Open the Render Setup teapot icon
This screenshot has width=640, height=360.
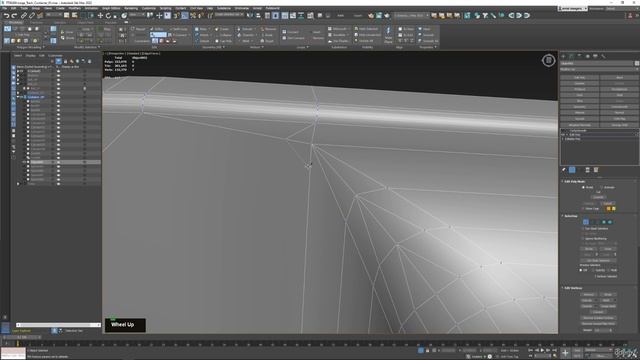click(x=371, y=16)
